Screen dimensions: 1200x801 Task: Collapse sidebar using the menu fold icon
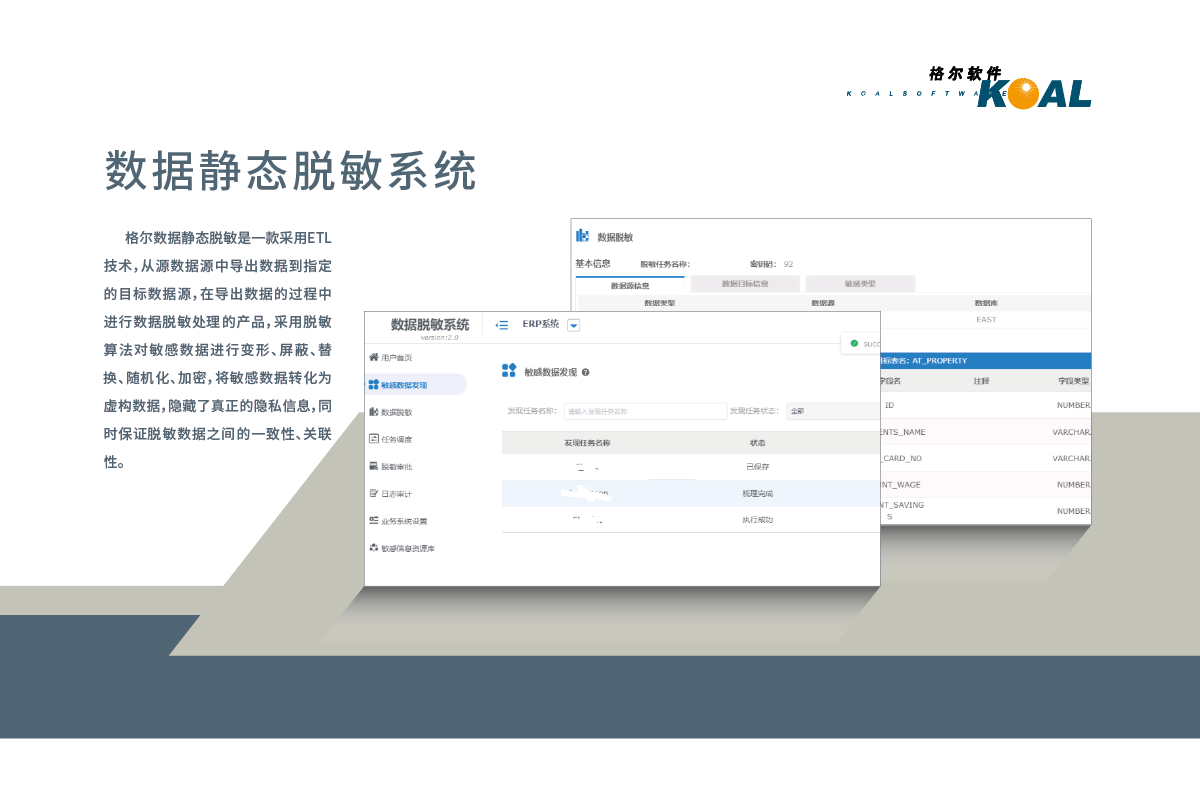click(502, 325)
